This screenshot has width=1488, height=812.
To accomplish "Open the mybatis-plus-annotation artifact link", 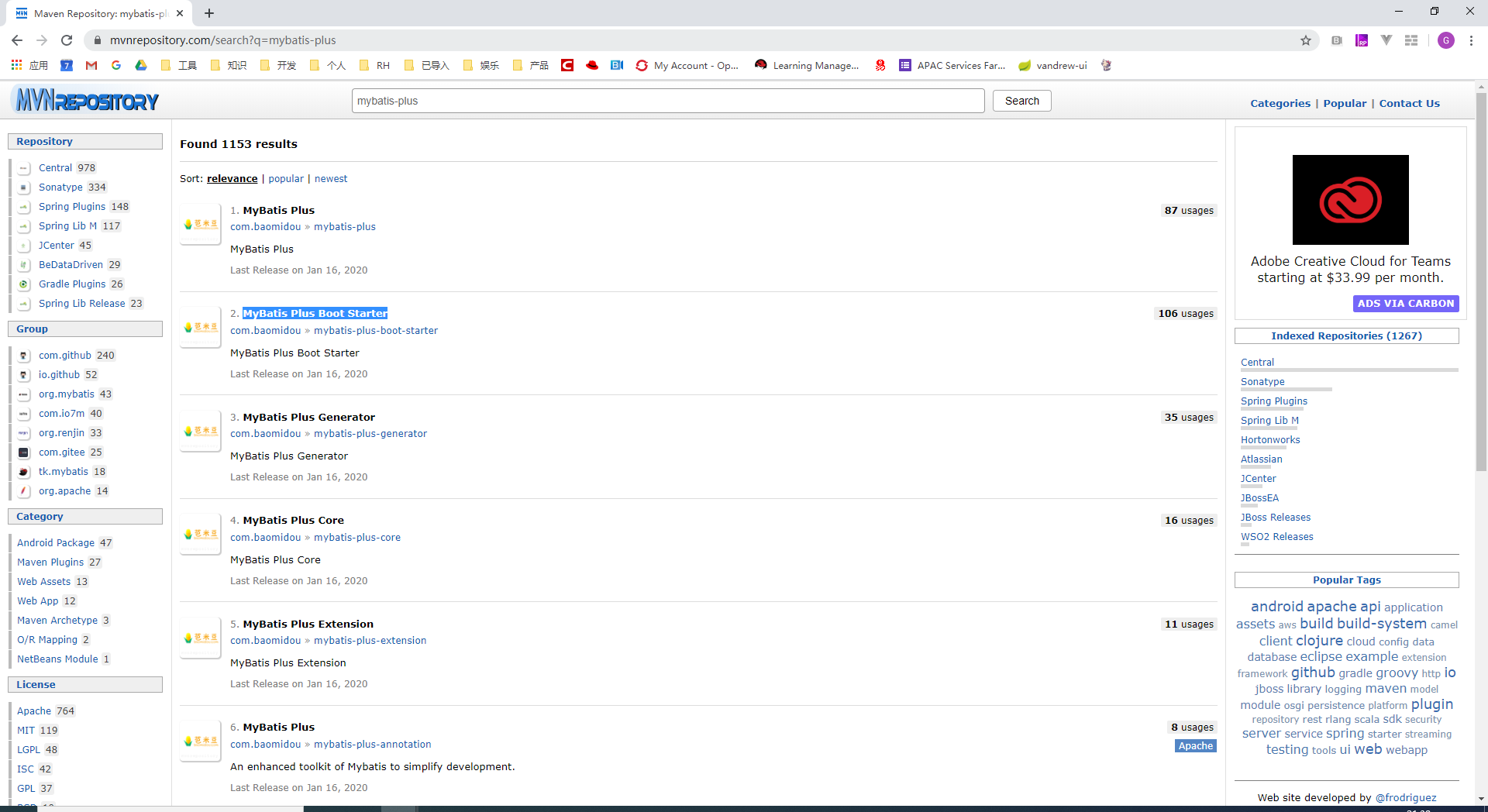I will click(373, 744).
